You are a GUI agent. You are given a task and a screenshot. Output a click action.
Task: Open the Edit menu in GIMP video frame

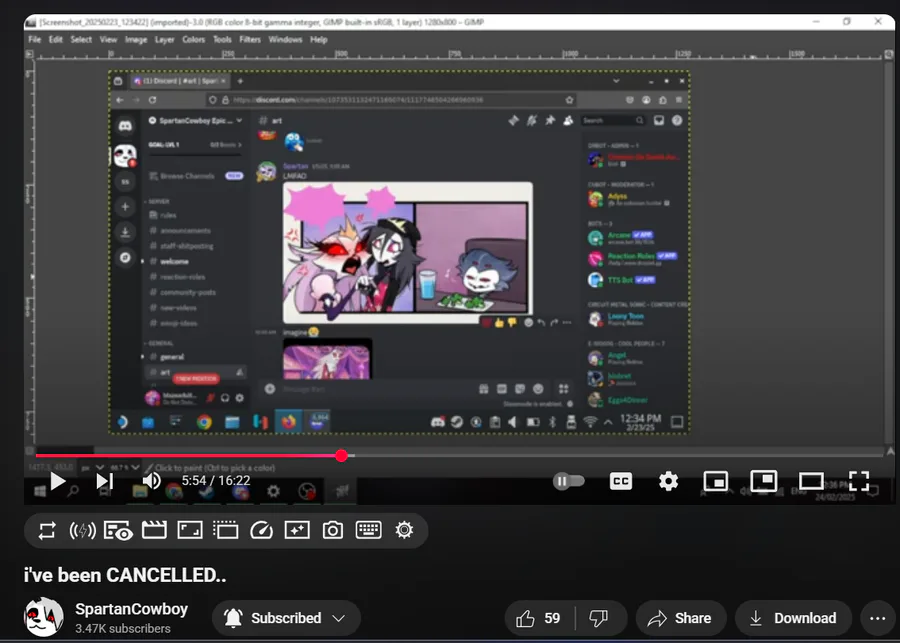coord(56,40)
